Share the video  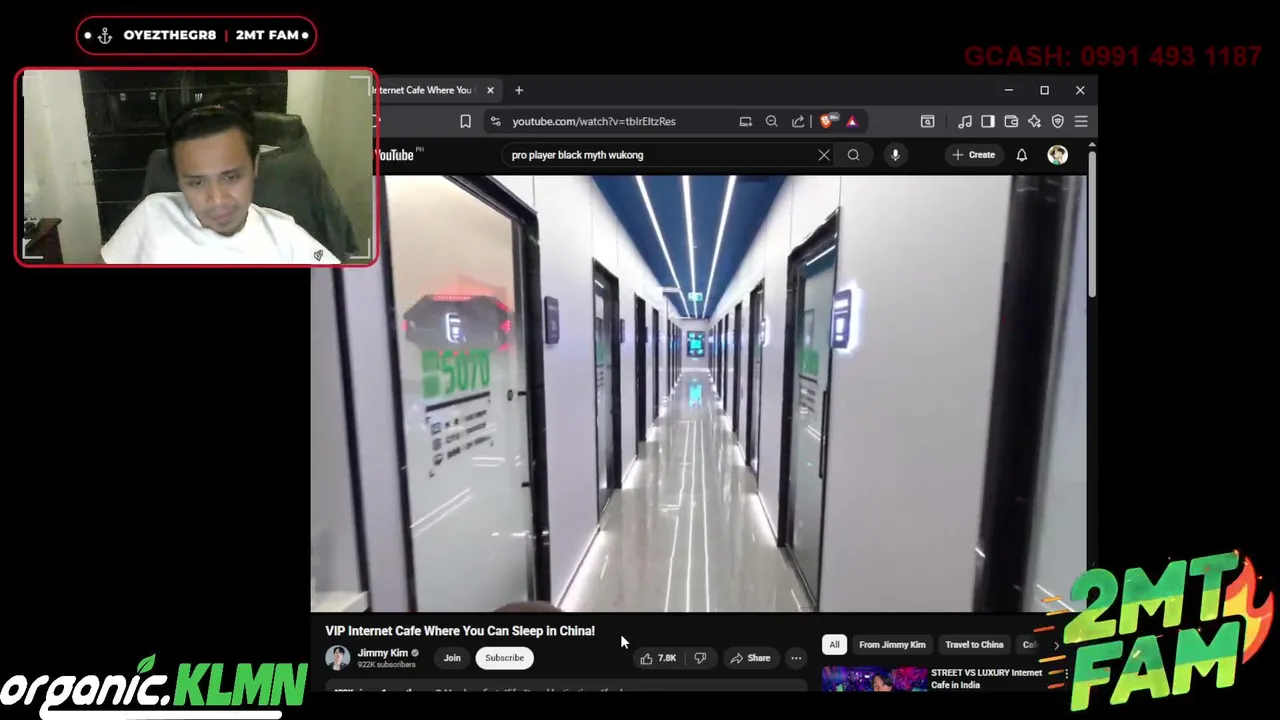tap(750, 658)
